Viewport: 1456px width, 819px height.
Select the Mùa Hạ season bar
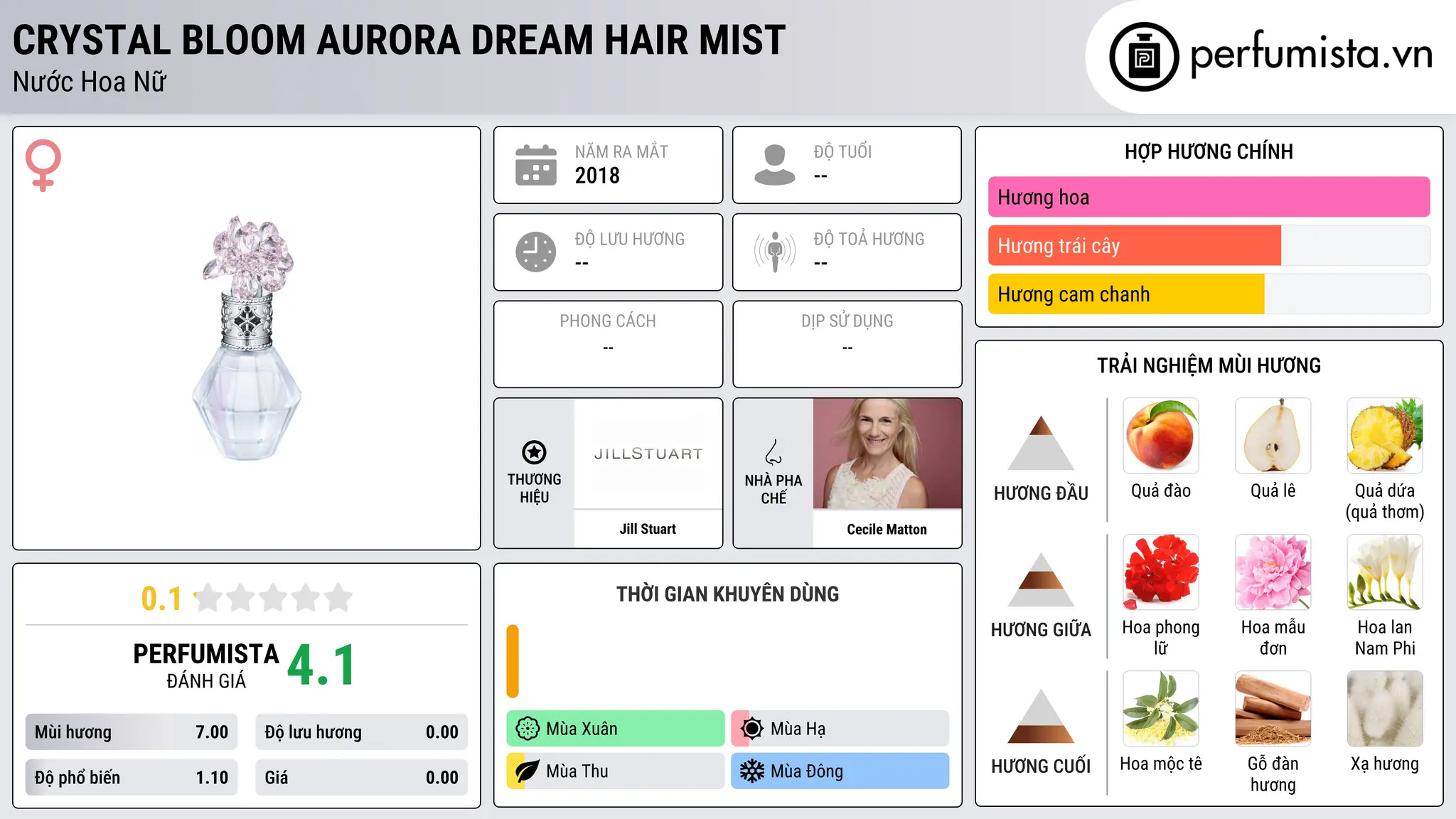click(x=840, y=729)
